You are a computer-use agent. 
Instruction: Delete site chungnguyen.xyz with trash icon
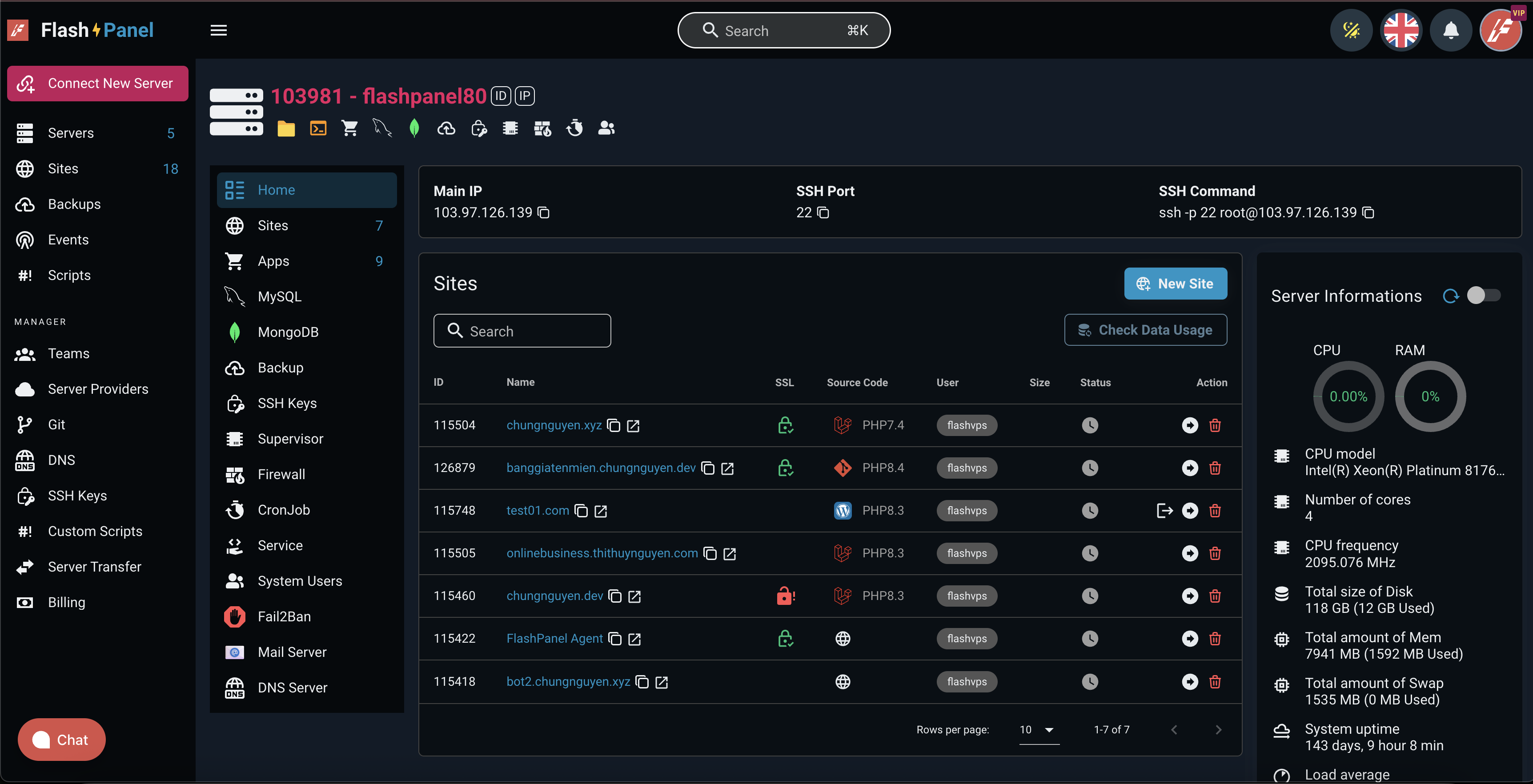[x=1215, y=425]
